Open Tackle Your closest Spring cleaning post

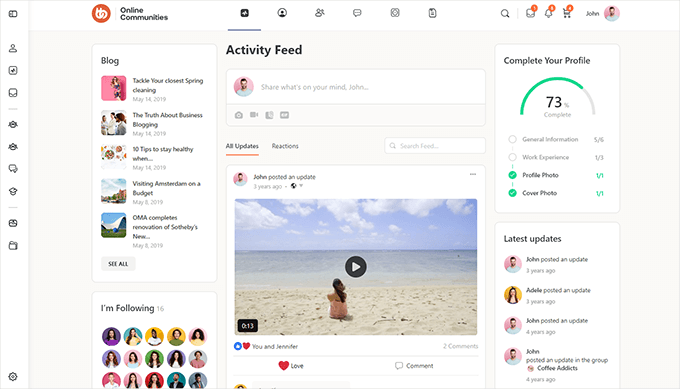[168, 85]
